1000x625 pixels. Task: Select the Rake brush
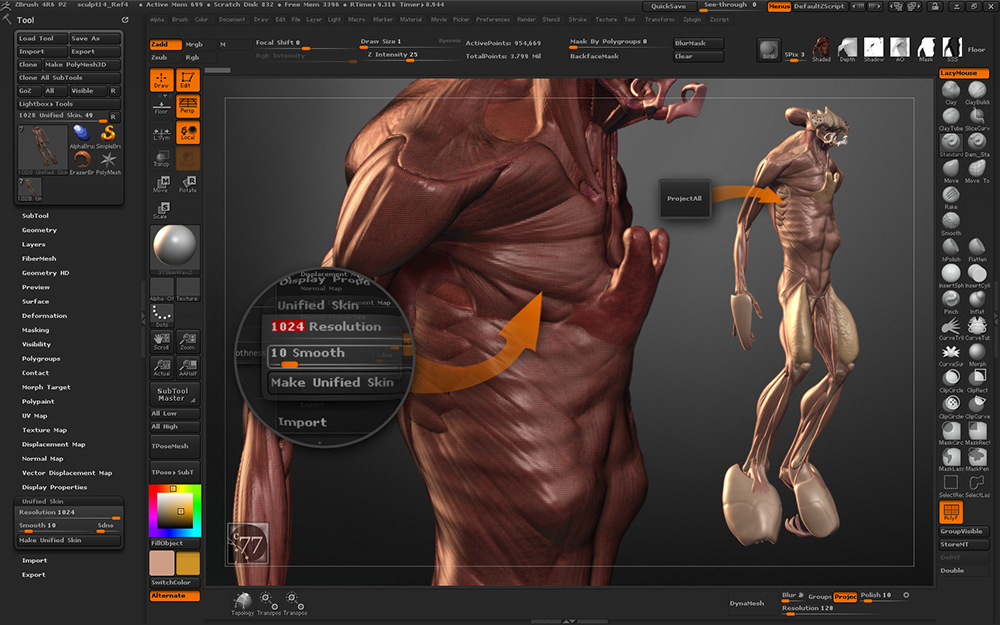(x=951, y=194)
